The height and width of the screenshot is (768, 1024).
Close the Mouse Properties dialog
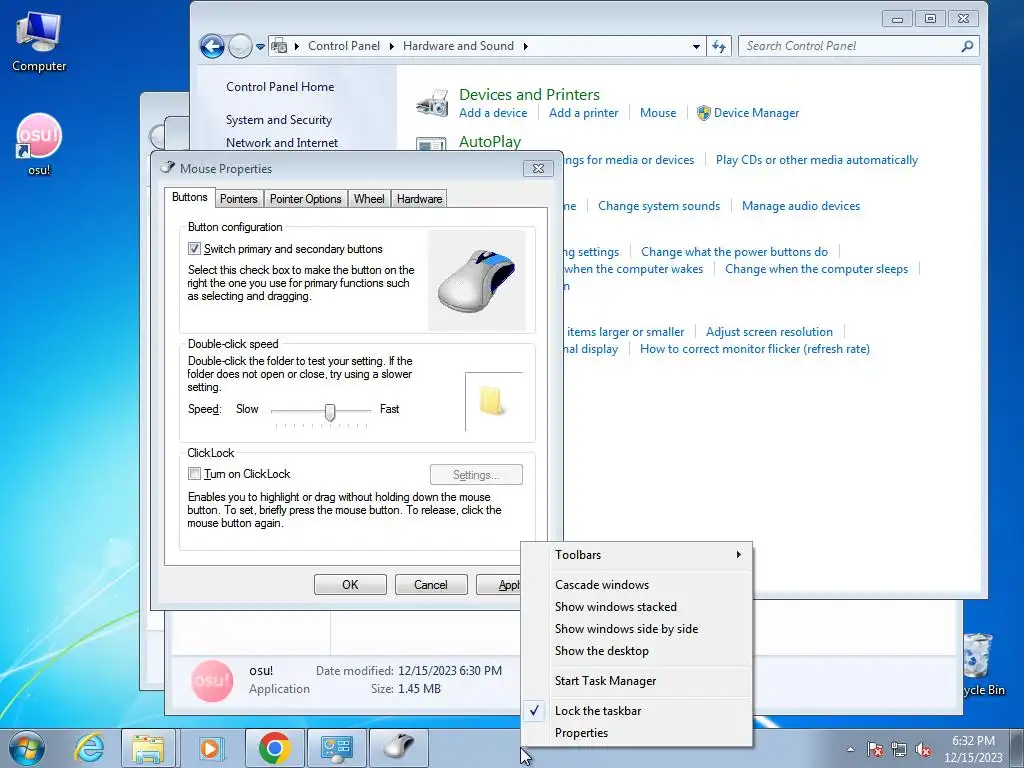[538, 168]
